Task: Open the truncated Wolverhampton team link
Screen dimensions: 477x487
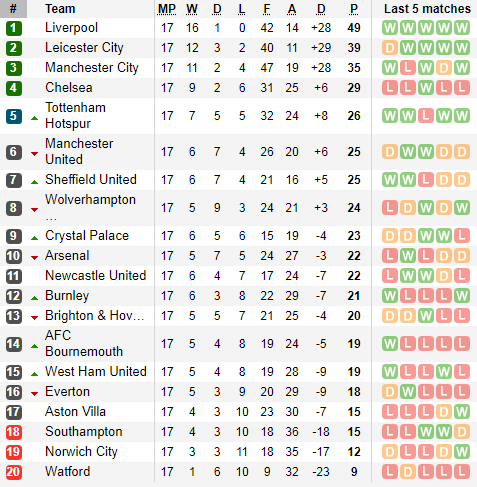Action: [90, 208]
